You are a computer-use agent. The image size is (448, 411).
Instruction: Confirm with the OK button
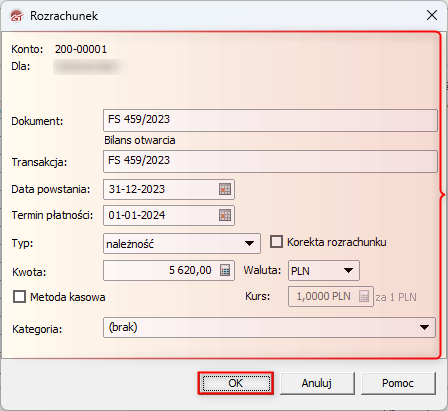coord(236,383)
